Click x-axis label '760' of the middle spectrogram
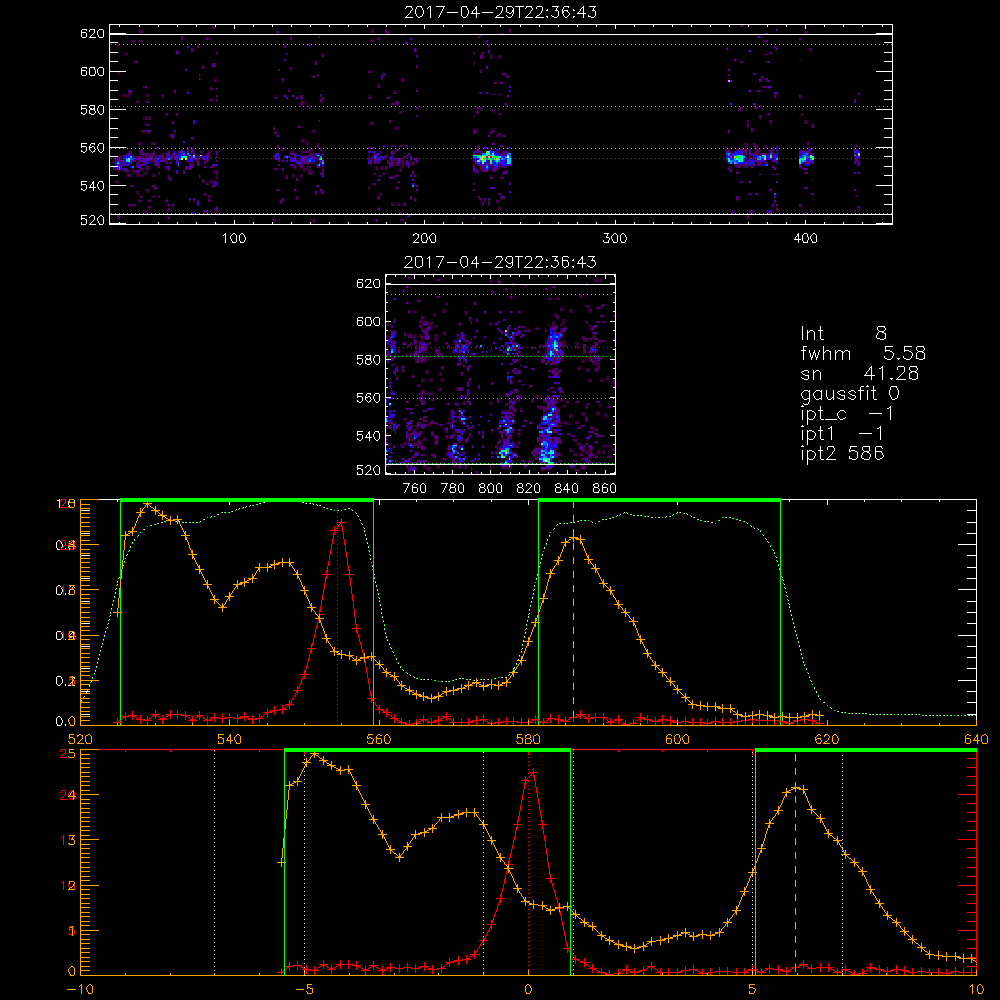The height and width of the screenshot is (1000, 1000). 415,489
